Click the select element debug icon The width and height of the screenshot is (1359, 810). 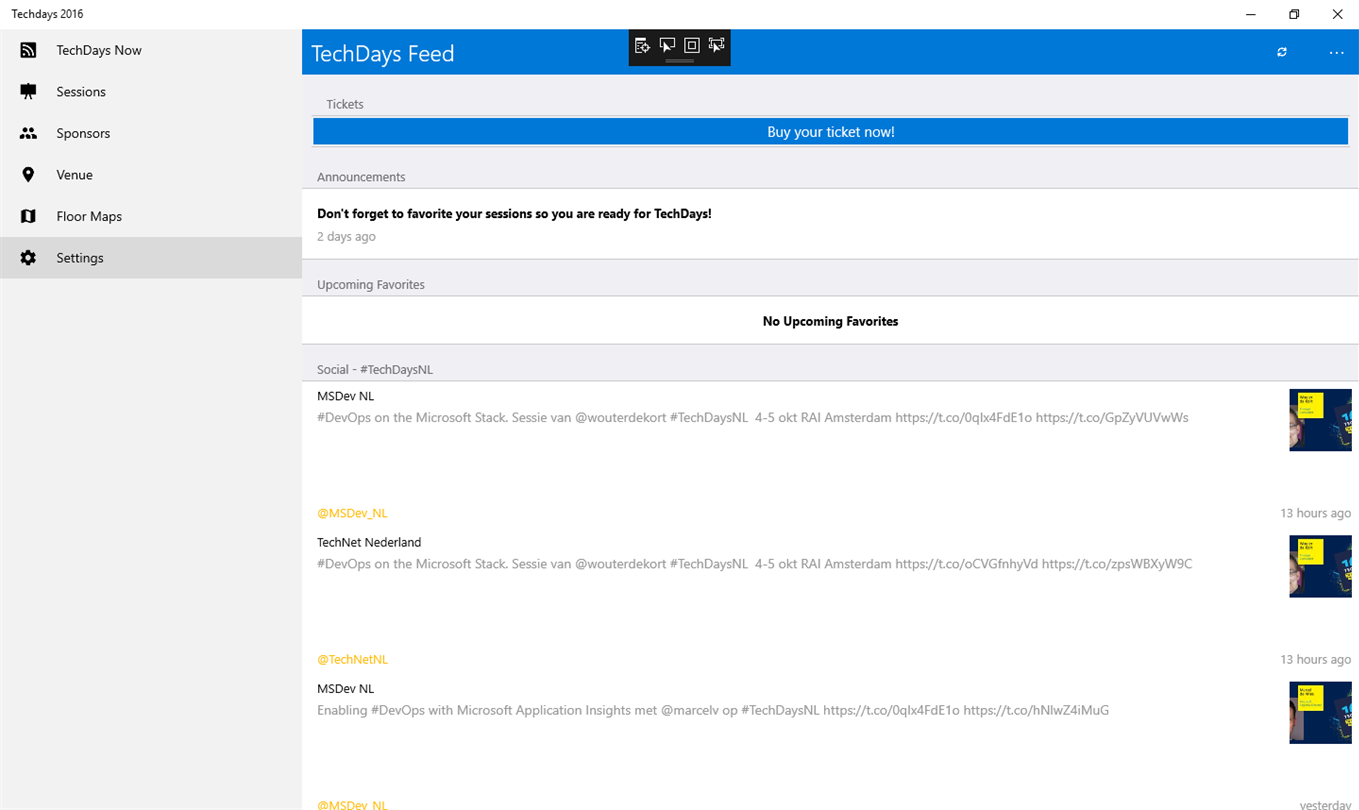(x=667, y=45)
